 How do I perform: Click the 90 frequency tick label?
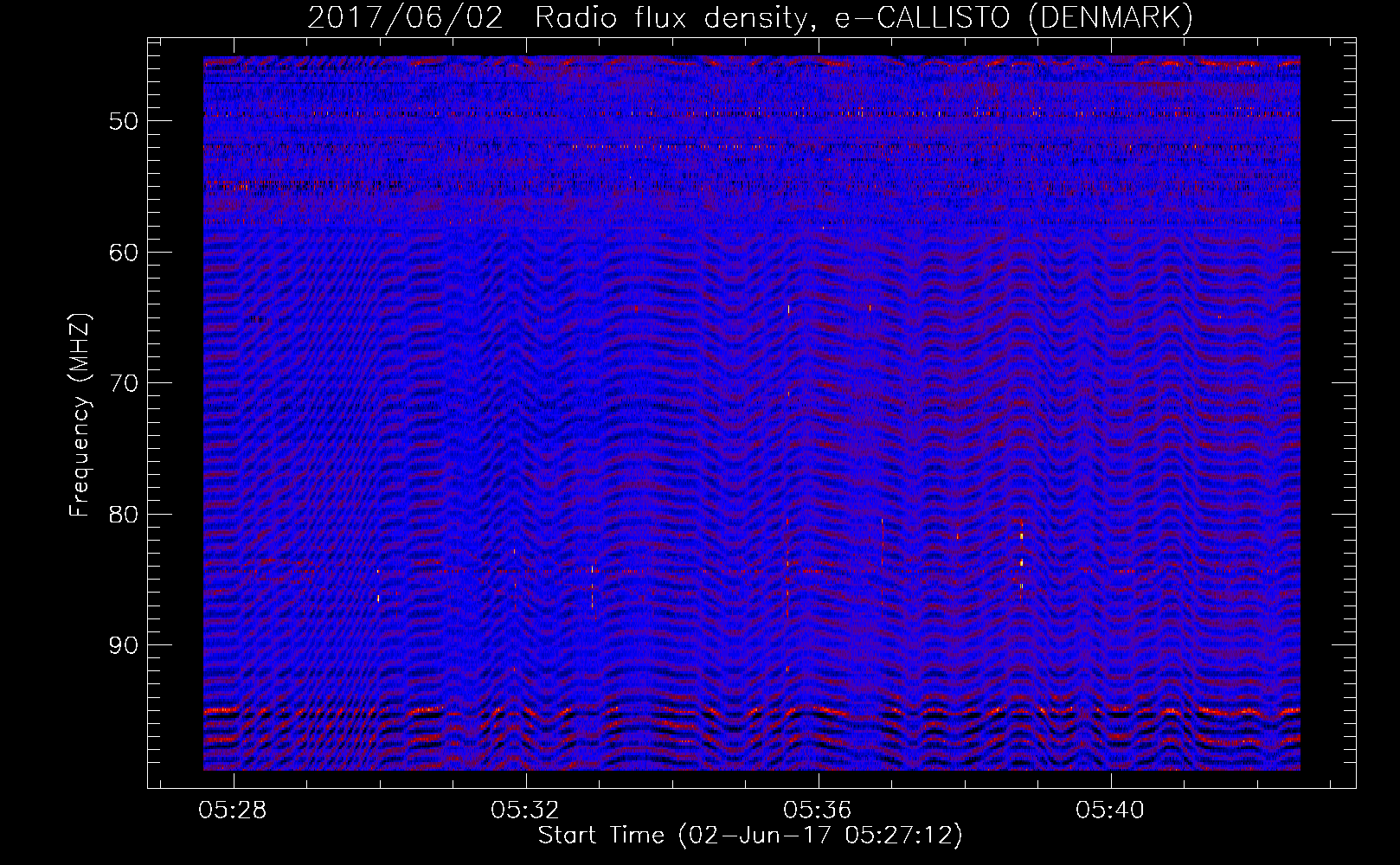tap(124, 645)
